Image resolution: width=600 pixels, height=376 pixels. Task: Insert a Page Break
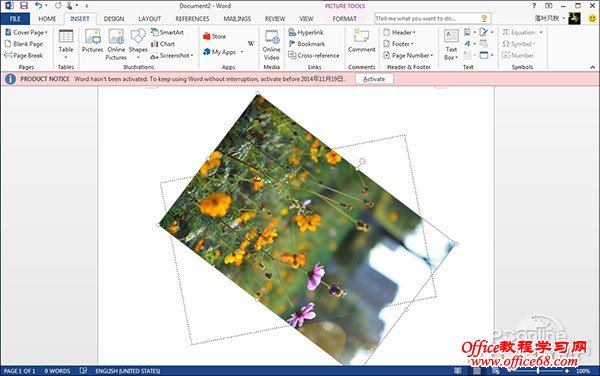coord(24,55)
